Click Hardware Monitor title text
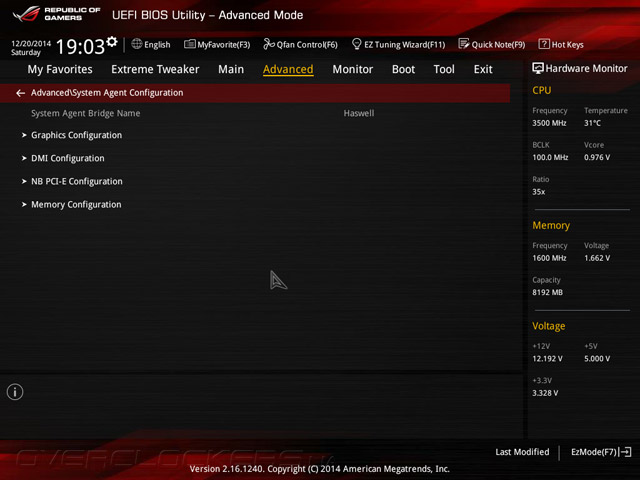The height and width of the screenshot is (480, 640). (x=587, y=69)
